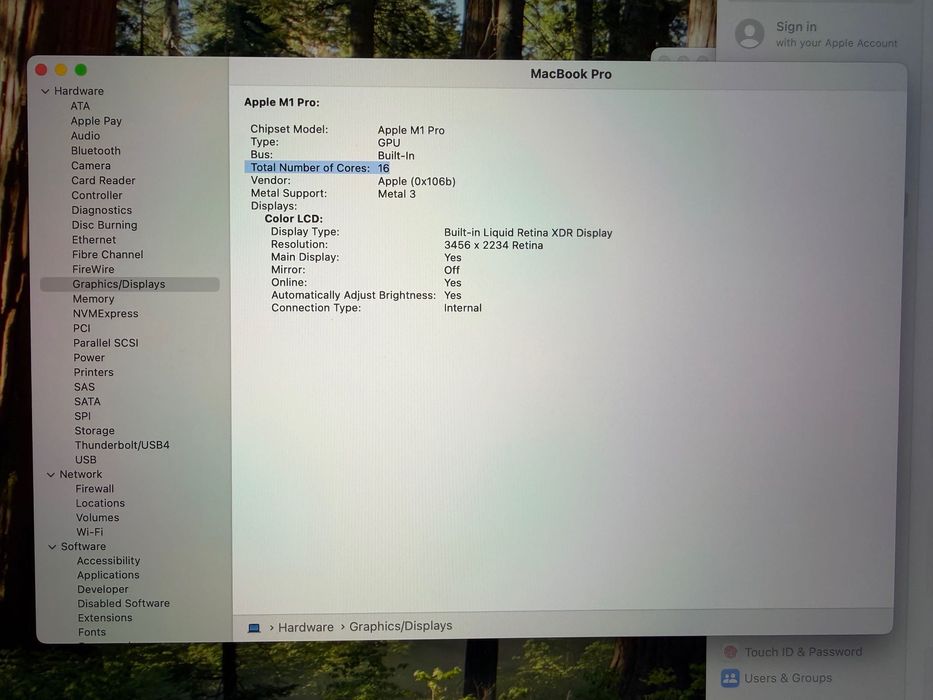The height and width of the screenshot is (700, 933).
Task: Select USB in the sidebar
Action: coord(86,460)
